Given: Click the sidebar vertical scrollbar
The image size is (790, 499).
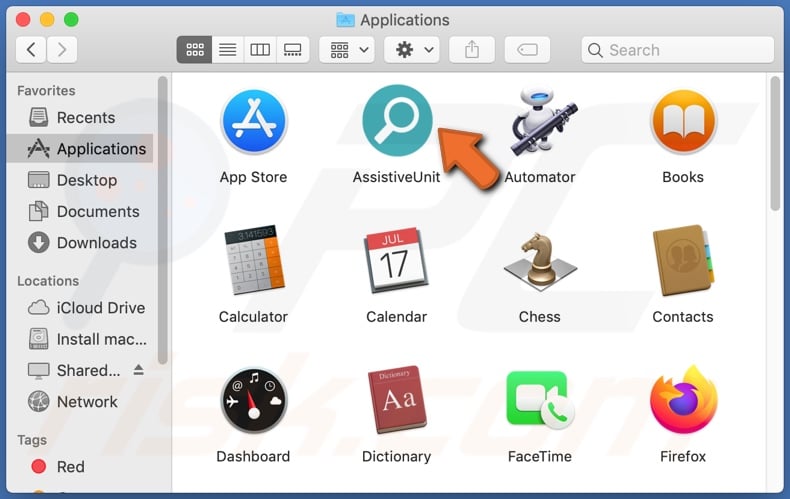Looking at the screenshot, I should coord(162,220).
